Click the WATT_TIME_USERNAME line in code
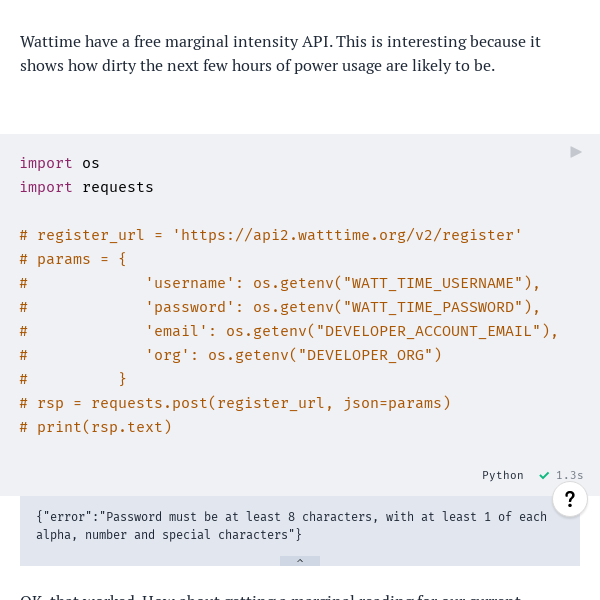This screenshot has height=600, width=600. point(340,283)
